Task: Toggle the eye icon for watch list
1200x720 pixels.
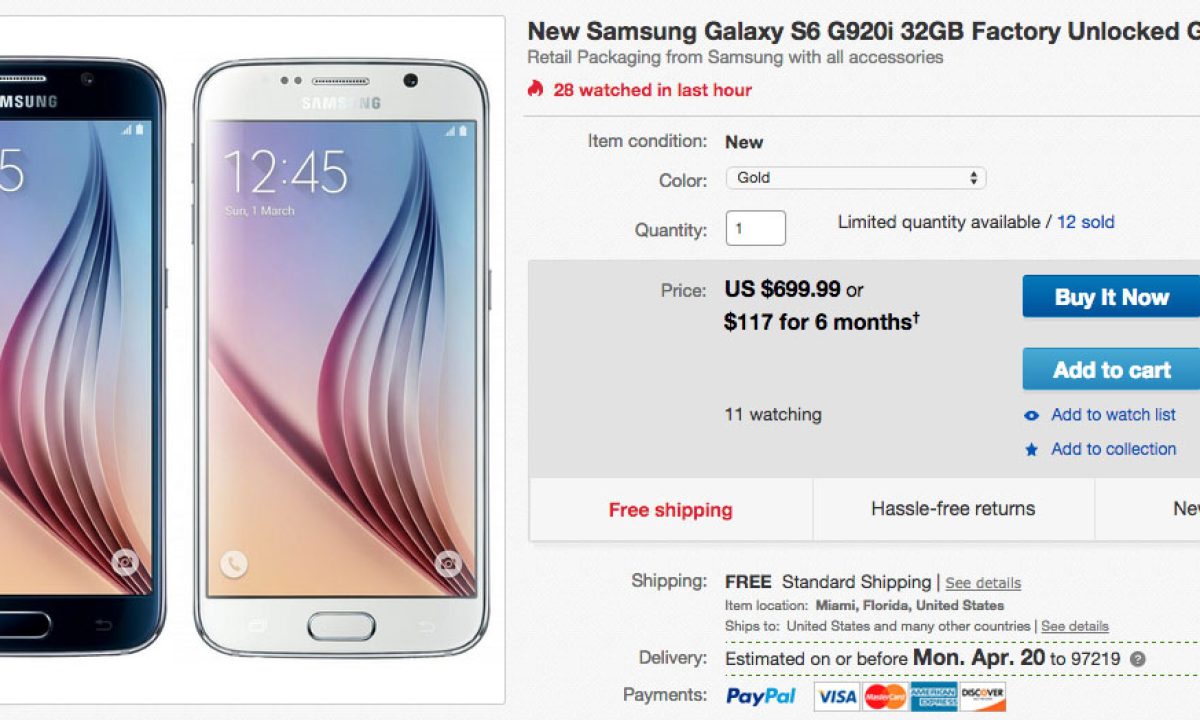Action: (x=1032, y=415)
